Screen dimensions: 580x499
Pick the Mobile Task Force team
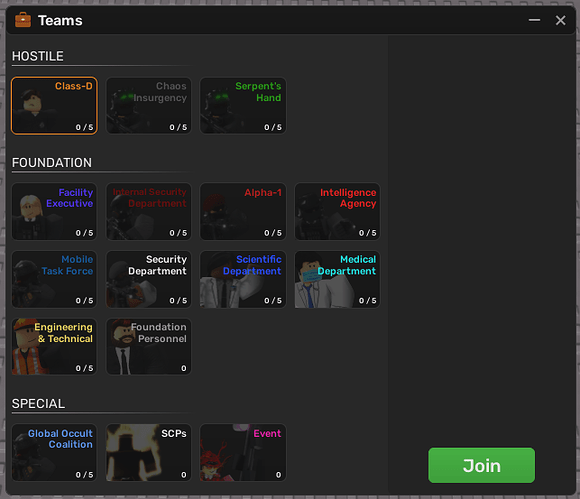tap(54, 279)
